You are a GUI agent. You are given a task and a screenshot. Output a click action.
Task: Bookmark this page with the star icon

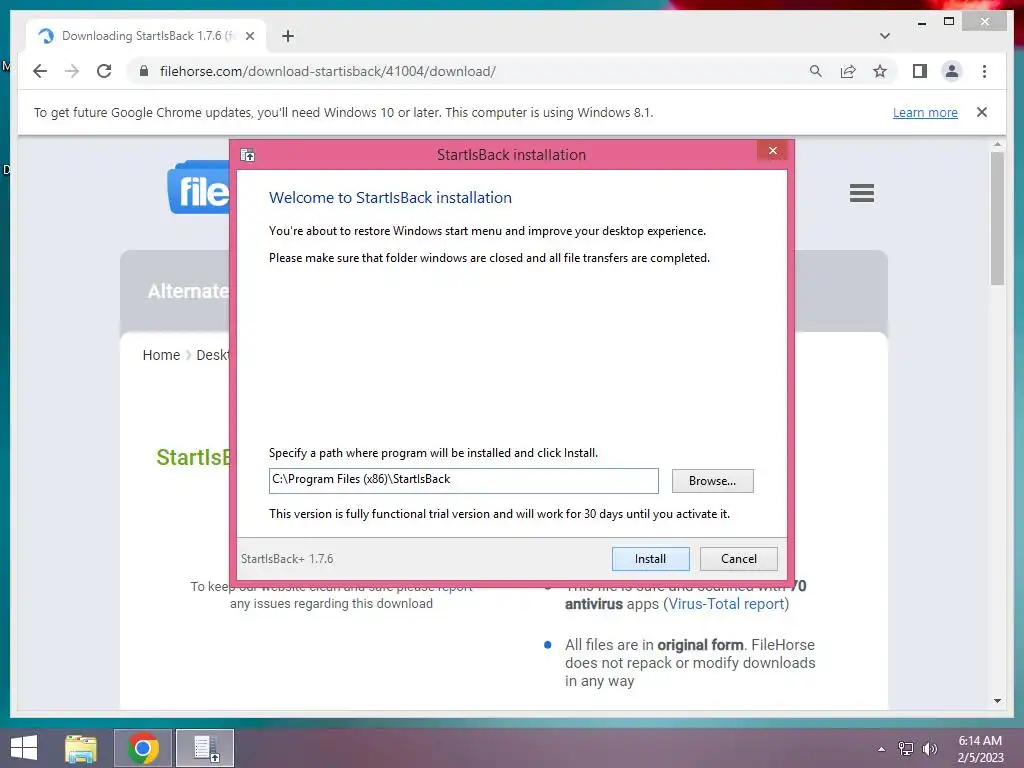coord(880,71)
